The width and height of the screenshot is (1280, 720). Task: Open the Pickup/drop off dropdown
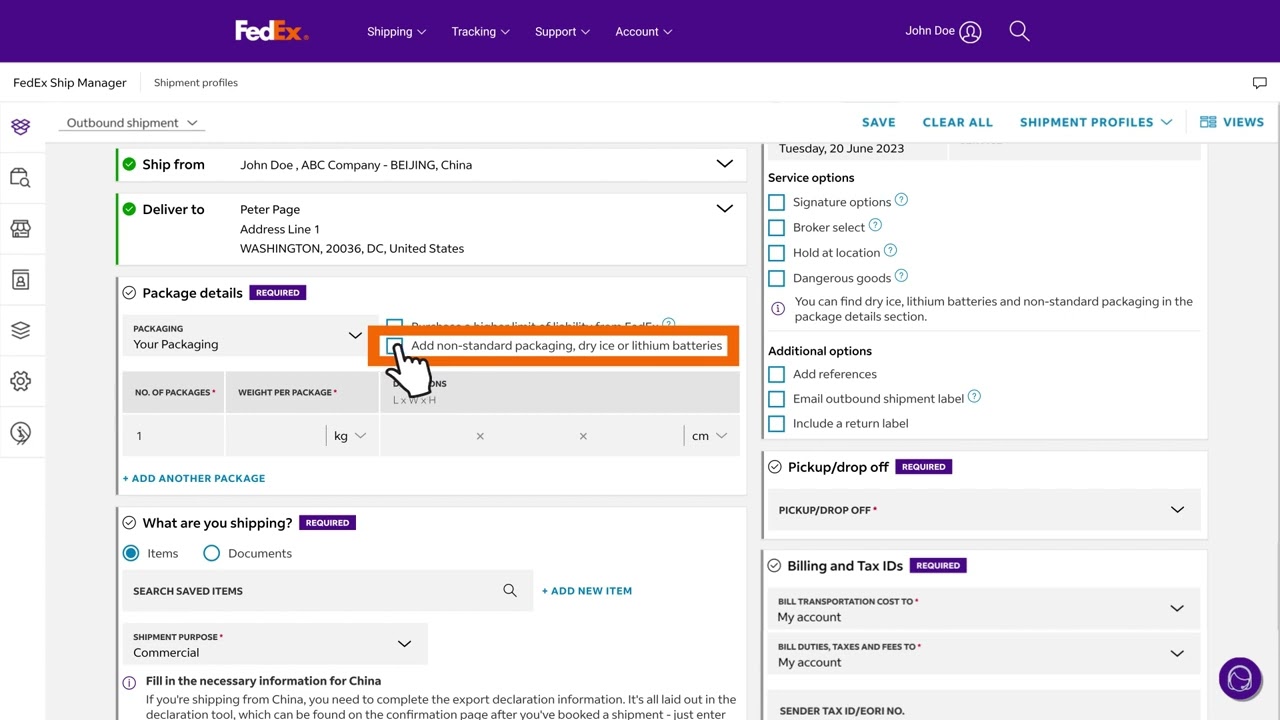(x=1177, y=510)
